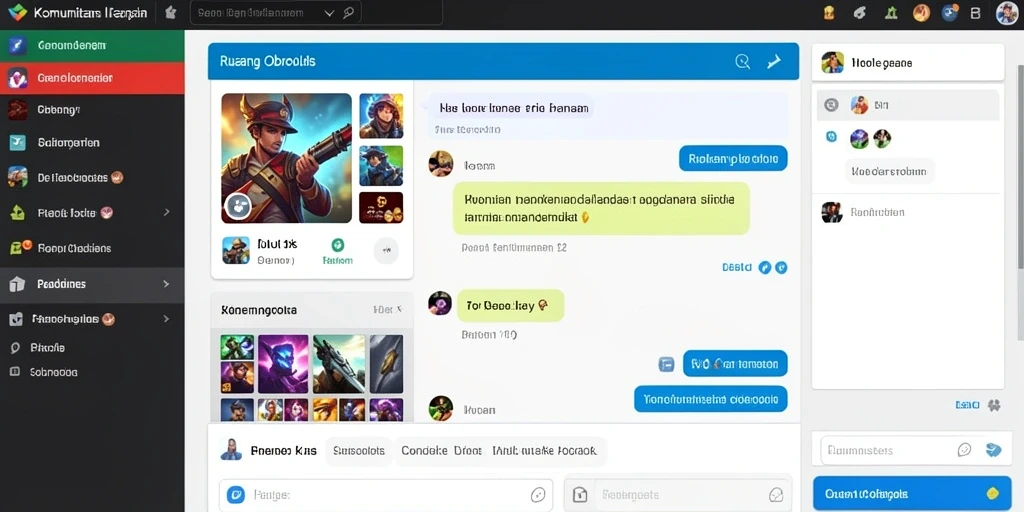Open the dropdown chevron in the top search box
The width and height of the screenshot is (1024, 512).
point(329,13)
